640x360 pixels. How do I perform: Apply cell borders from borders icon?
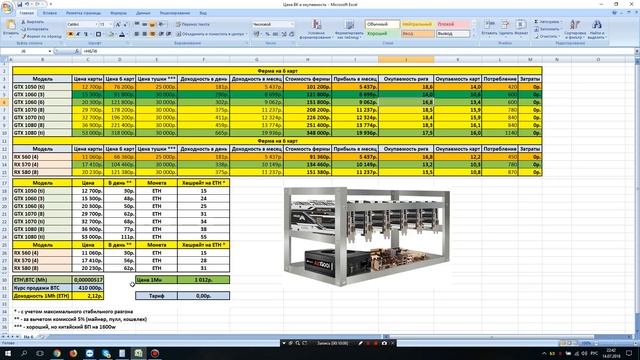pos(98,34)
